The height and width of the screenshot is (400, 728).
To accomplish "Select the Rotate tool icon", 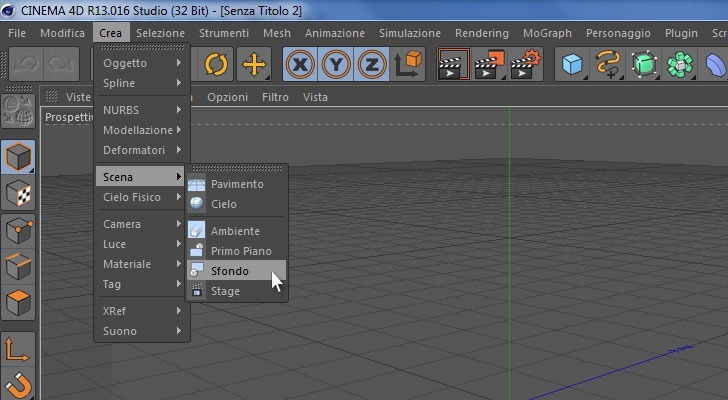I will tap(216, 64).
